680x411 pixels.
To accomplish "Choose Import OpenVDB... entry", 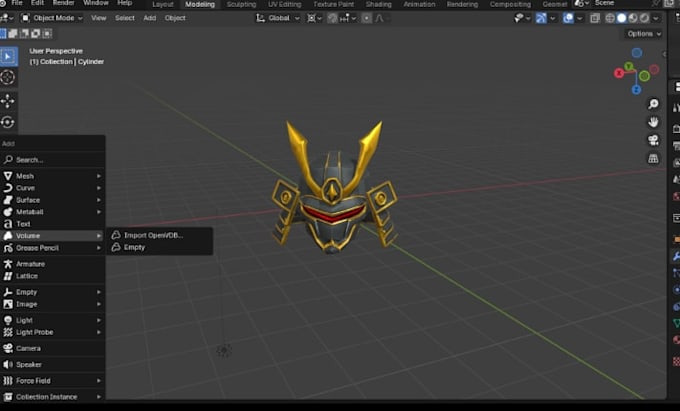I will 160,235.
